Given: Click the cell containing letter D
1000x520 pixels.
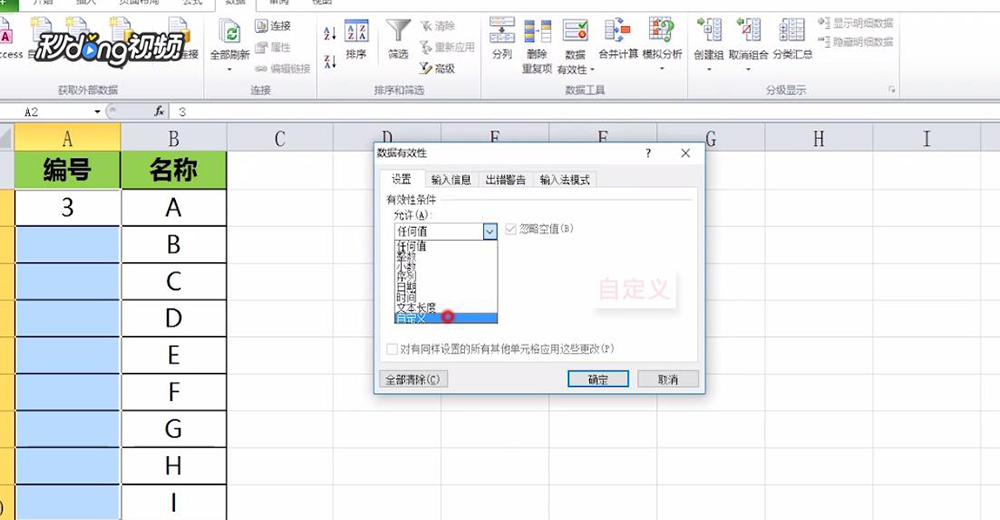Looking at the screenshot, I should 173,318.
